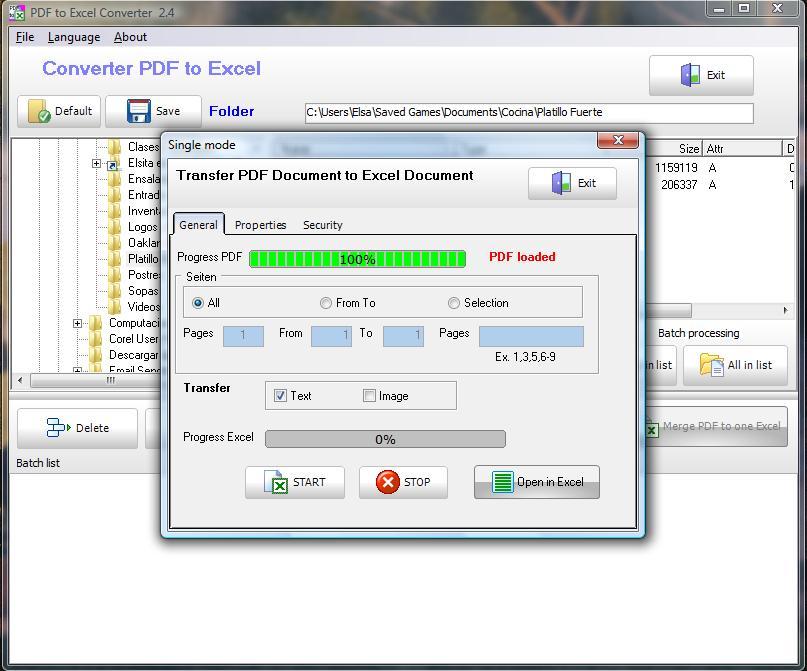
Task: Click the Corel User folder icon
Action: [96, 339]
